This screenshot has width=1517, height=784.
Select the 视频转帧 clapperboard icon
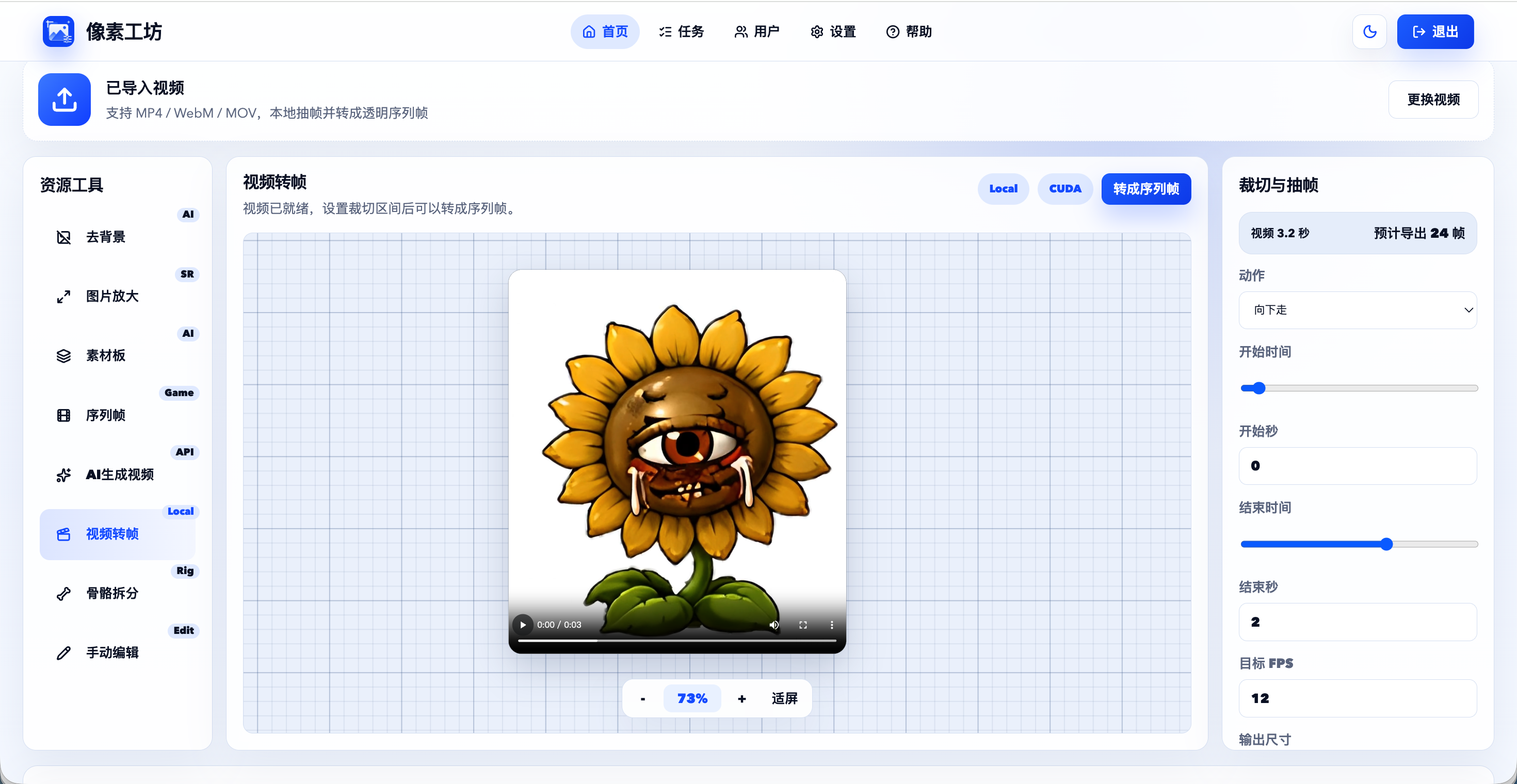point(63,534)
